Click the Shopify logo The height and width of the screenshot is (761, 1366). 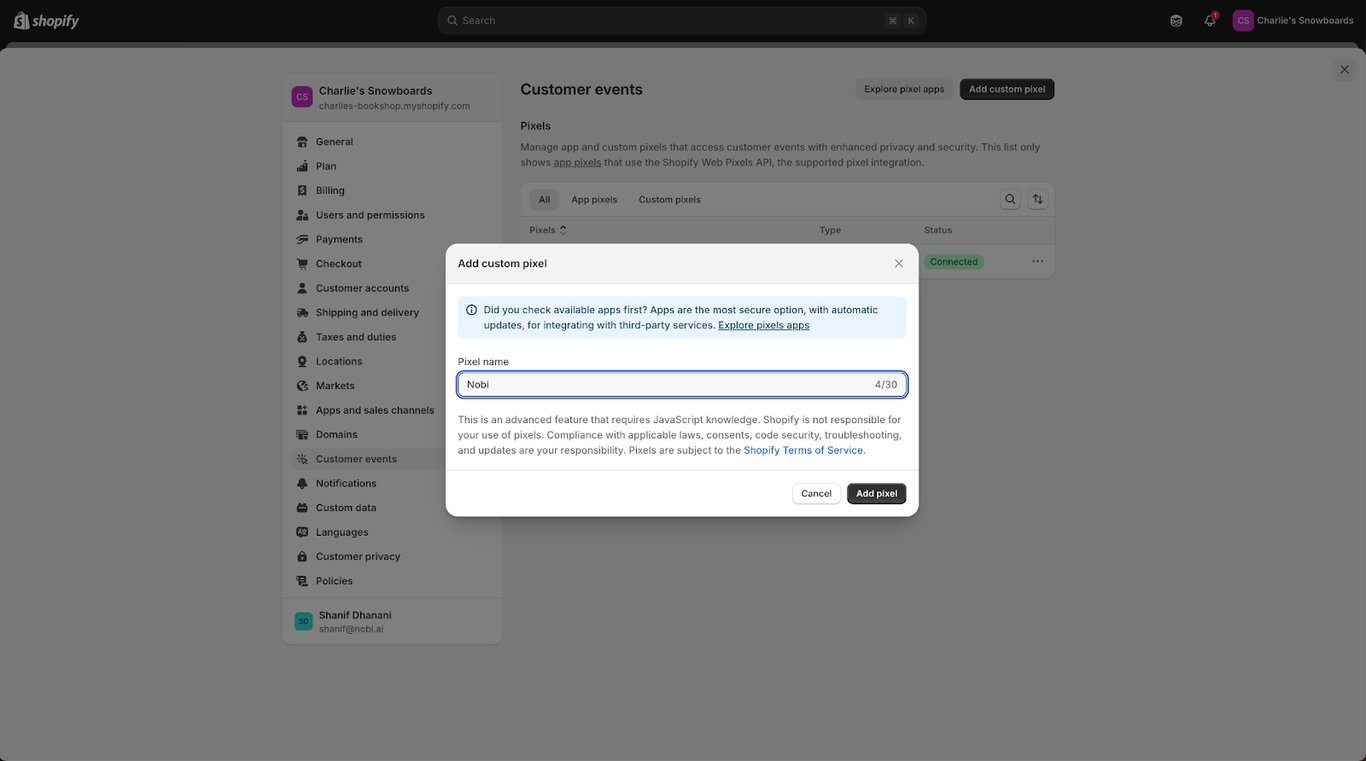tap(46, 21)
